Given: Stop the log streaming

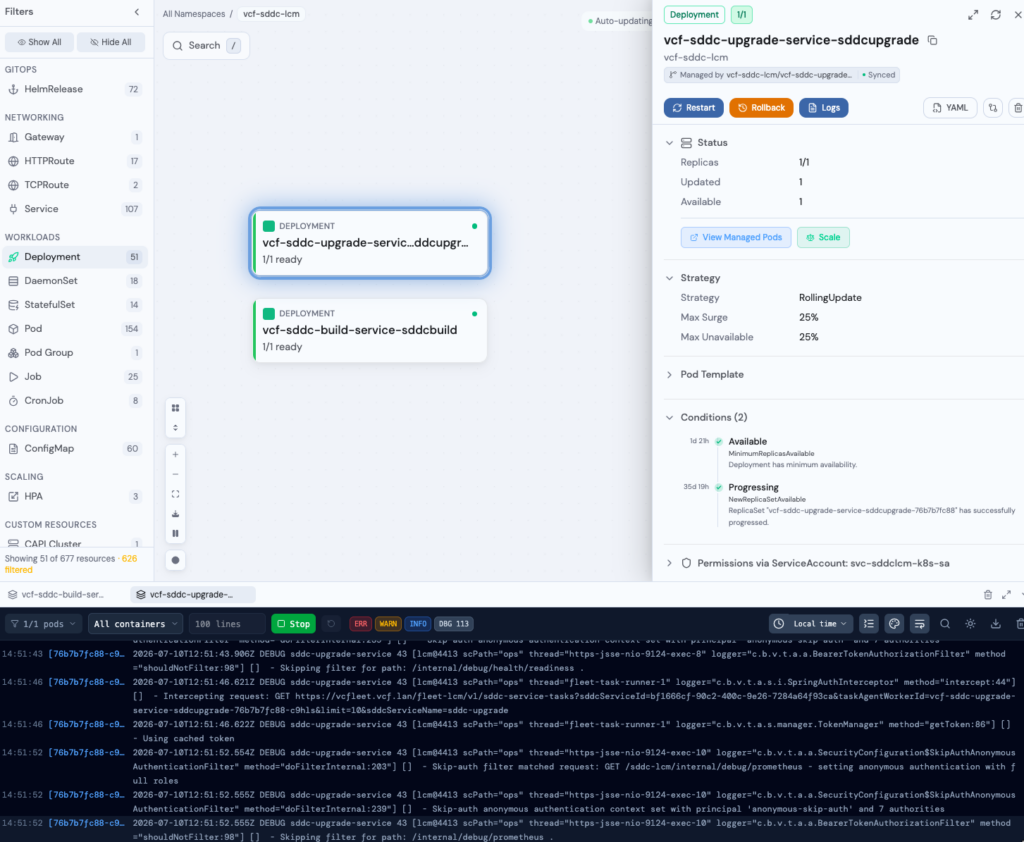Looking at the screenshot, I should 293,624.
